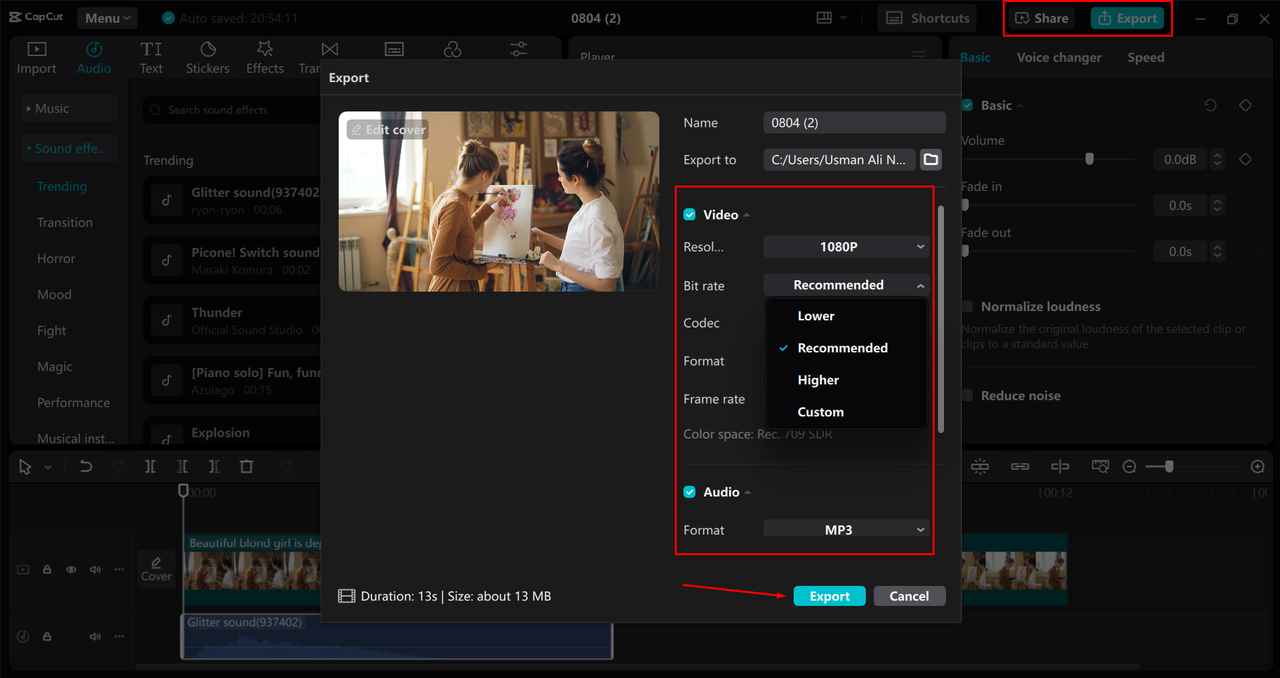Uncheck the Video export checkbox

coord(689,215)
